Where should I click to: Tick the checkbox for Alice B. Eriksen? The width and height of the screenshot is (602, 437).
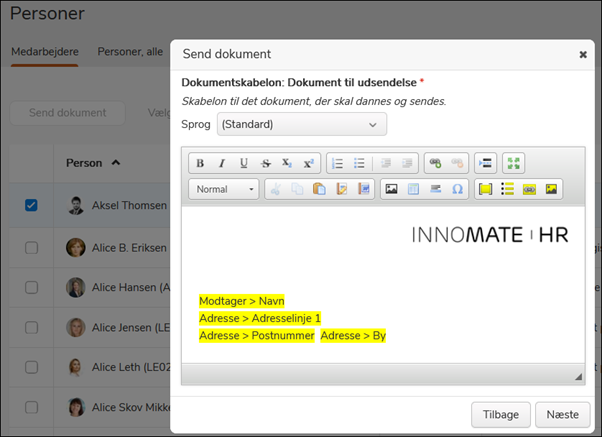pyautogui.click(x=31, y=247)
